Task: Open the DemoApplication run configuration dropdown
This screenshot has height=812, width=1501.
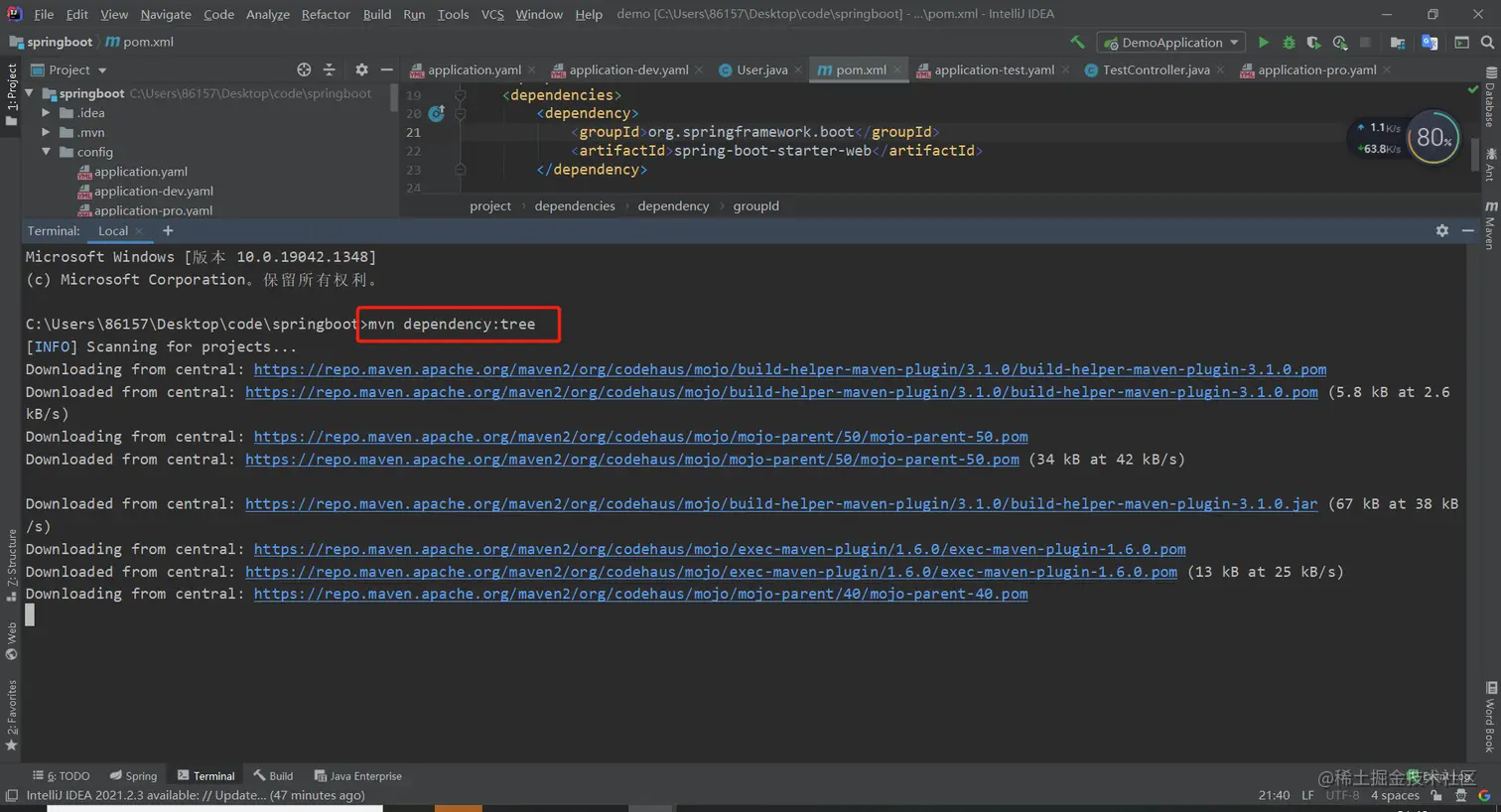Action: 1171,43
